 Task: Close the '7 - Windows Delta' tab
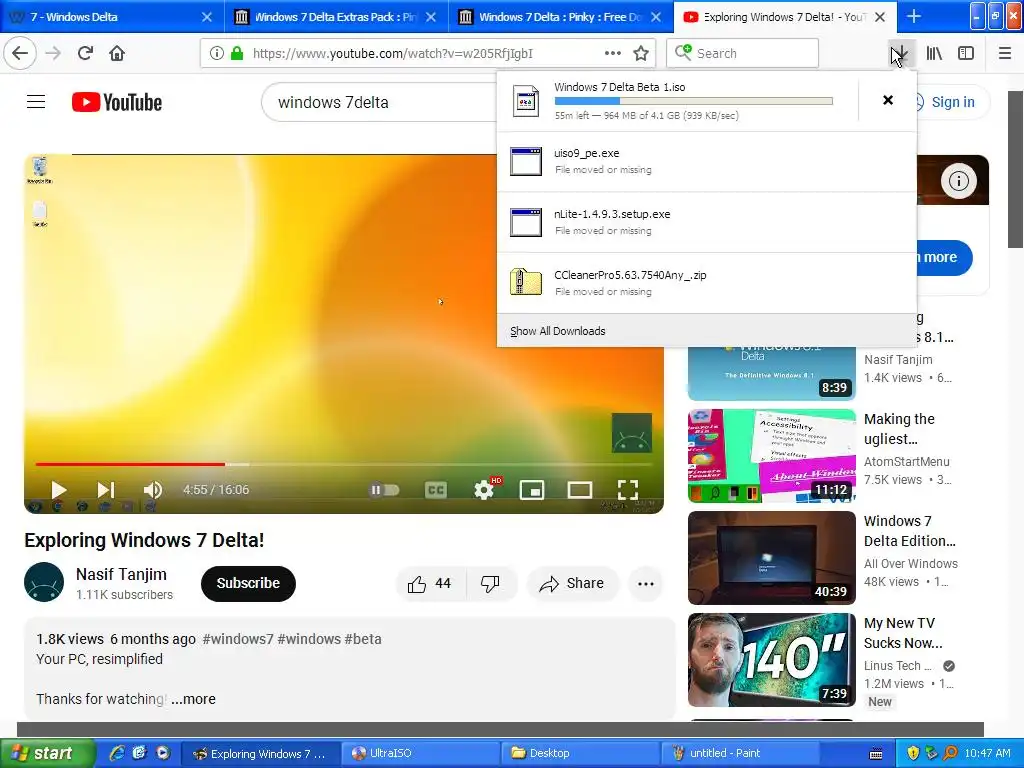coord(206,17)
